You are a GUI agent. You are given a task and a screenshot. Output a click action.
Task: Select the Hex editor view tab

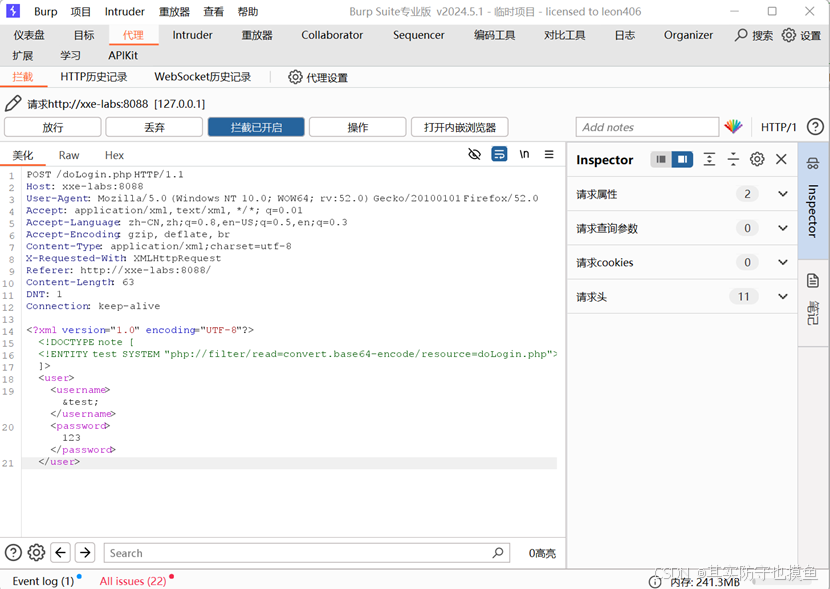pyautogui.click(x=114, y=155)
